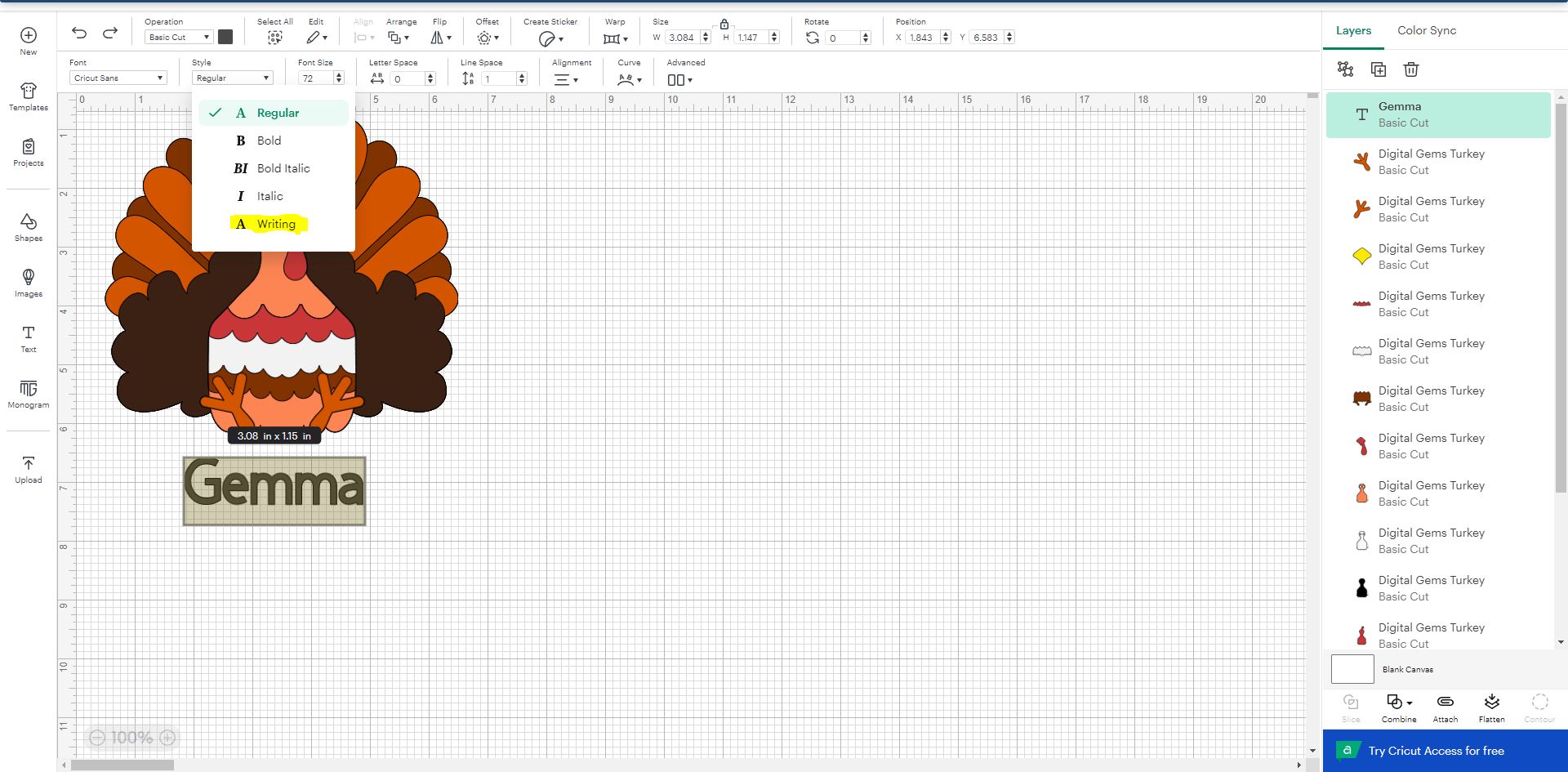1568x772 pixels.
Task: Open the Monogram tool
Action: click(29, 394)
